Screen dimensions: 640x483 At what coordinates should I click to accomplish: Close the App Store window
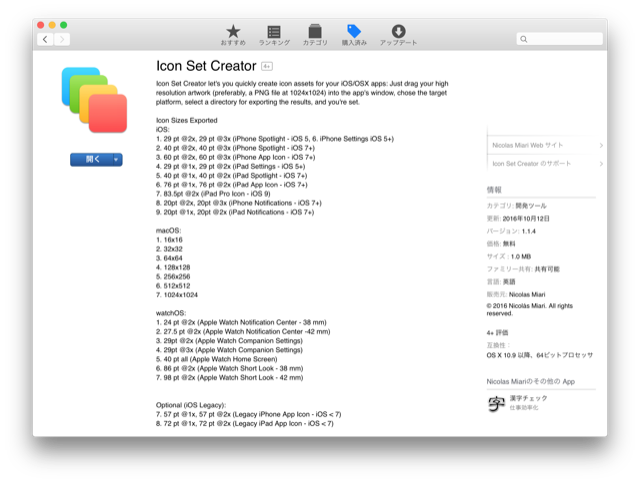click(41, 25)
